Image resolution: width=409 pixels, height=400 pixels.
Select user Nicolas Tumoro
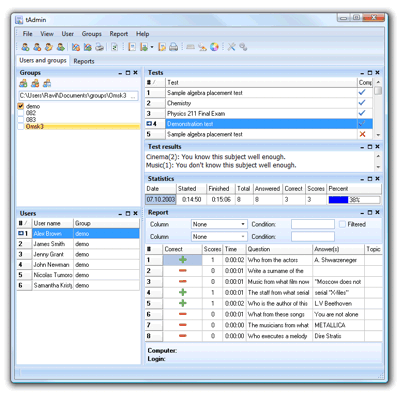pyautogui.click(x=78, y=275)
